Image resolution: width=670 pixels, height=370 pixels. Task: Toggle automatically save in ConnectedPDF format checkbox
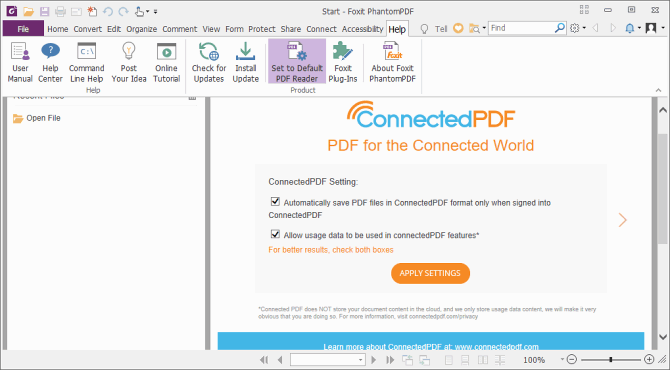pos(275,201)
